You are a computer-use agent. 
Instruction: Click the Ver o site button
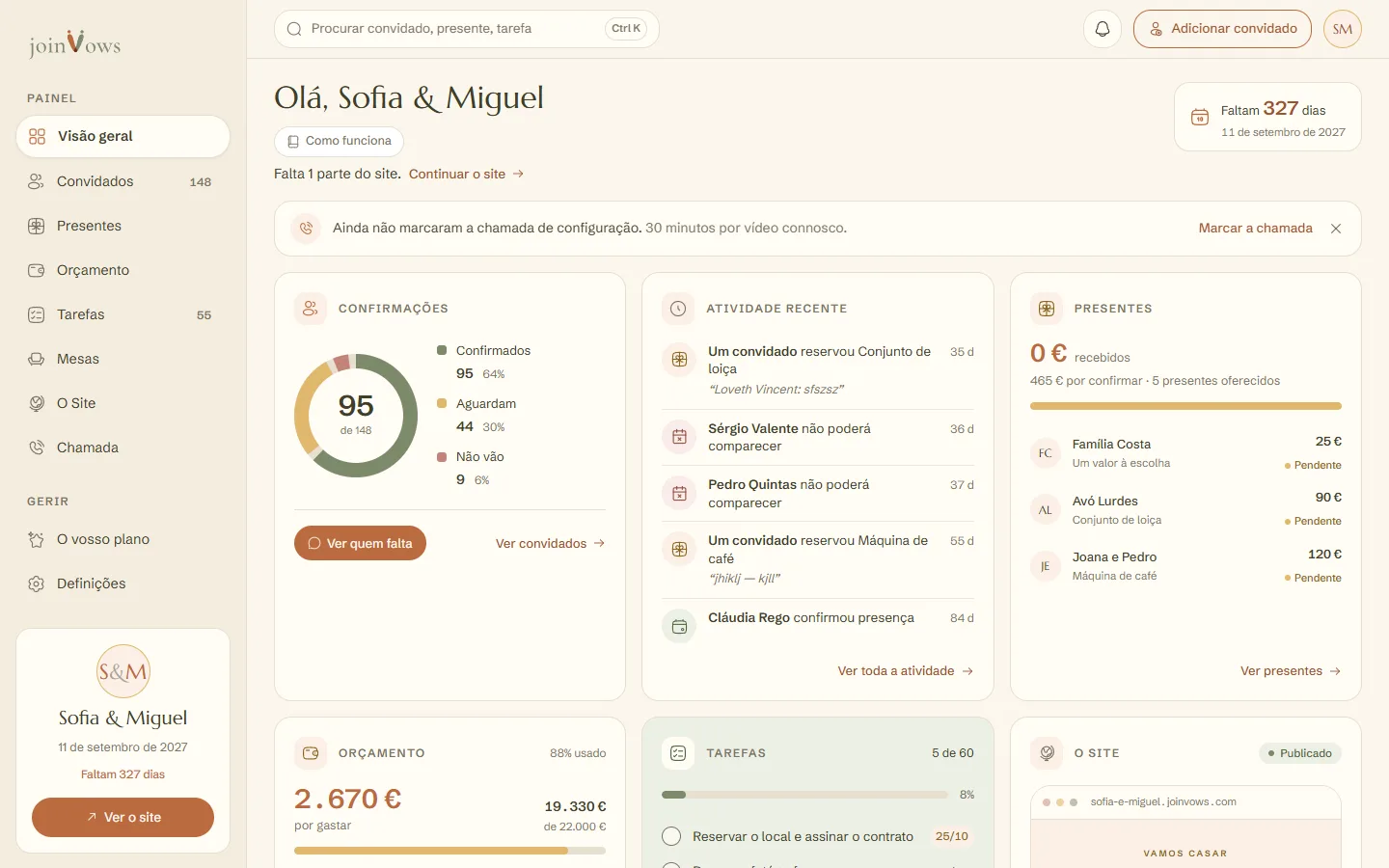tap(123, 817)
